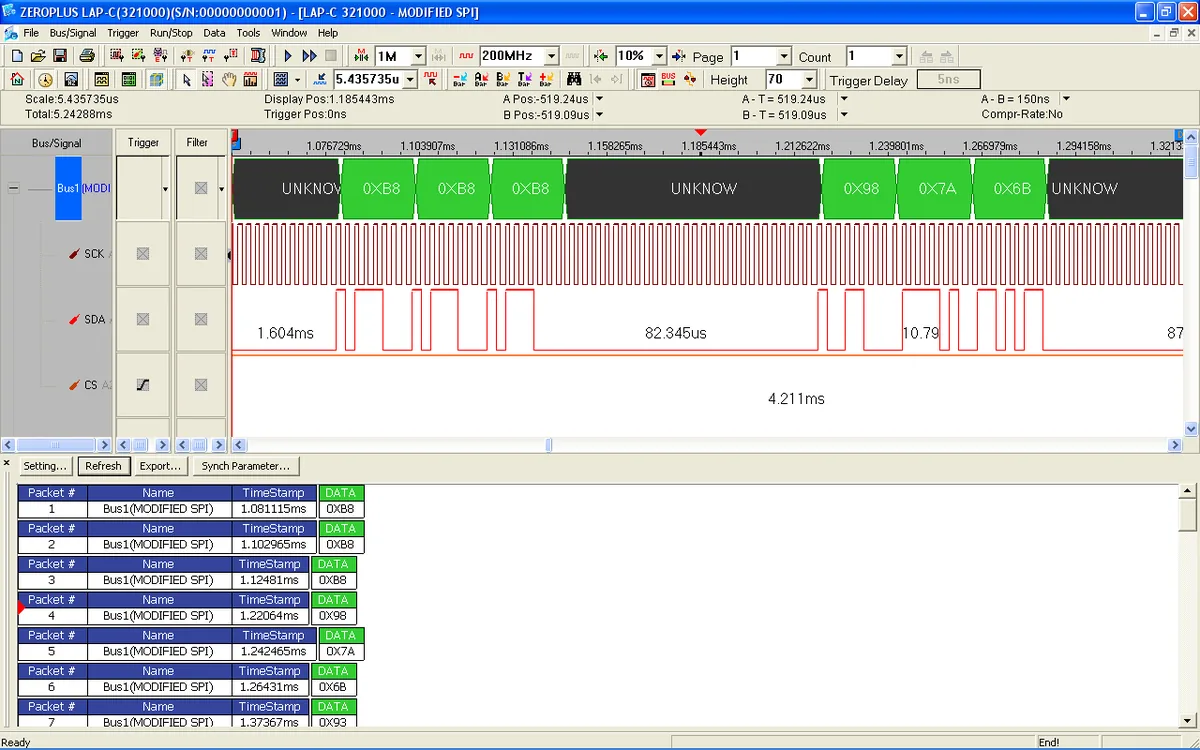This screenshot has width=1200, height=750.
Task: Click the T Bar icon
Action: [x=525, y=80]
